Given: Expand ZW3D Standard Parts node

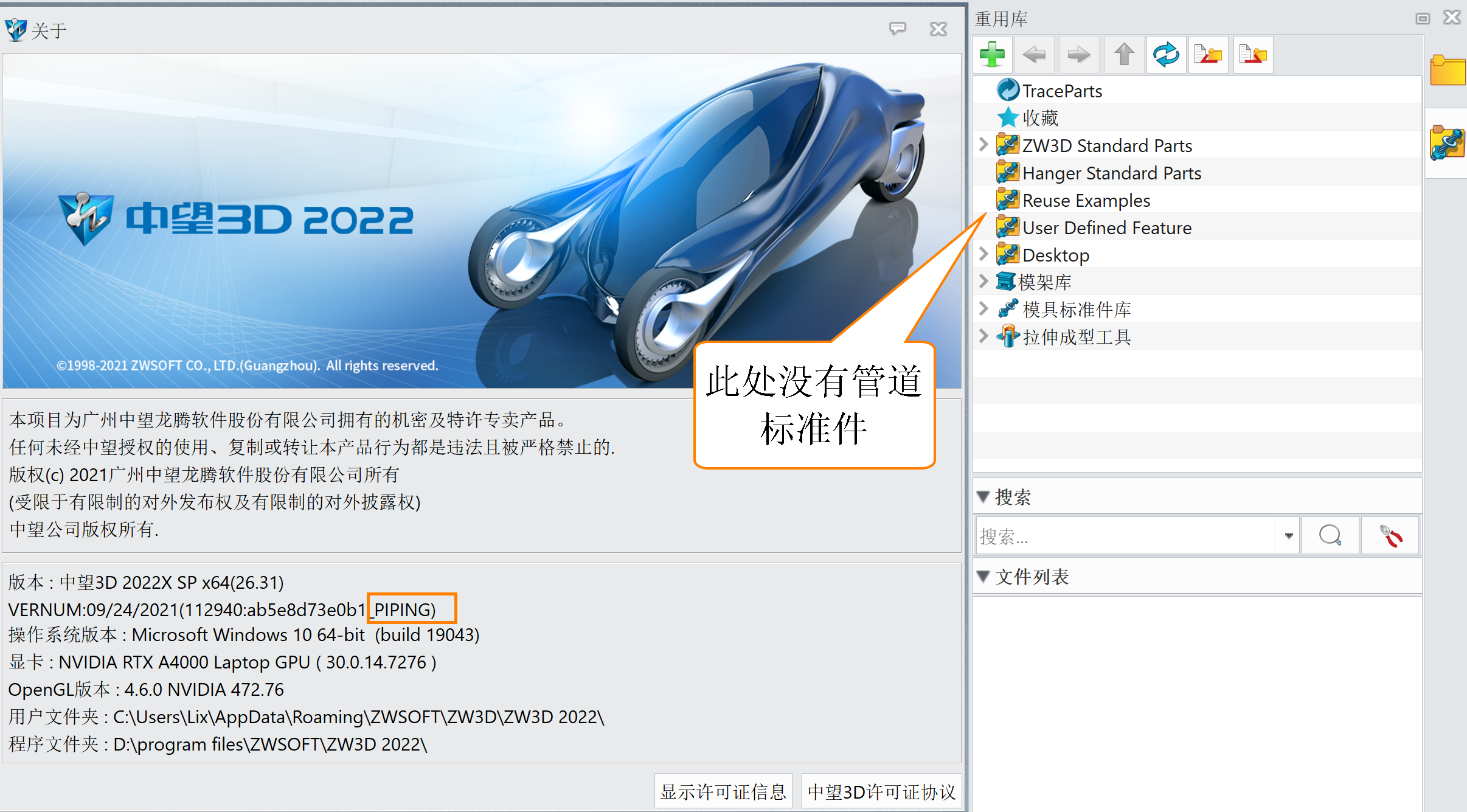Looking at the screenshot, I should 983,145.
